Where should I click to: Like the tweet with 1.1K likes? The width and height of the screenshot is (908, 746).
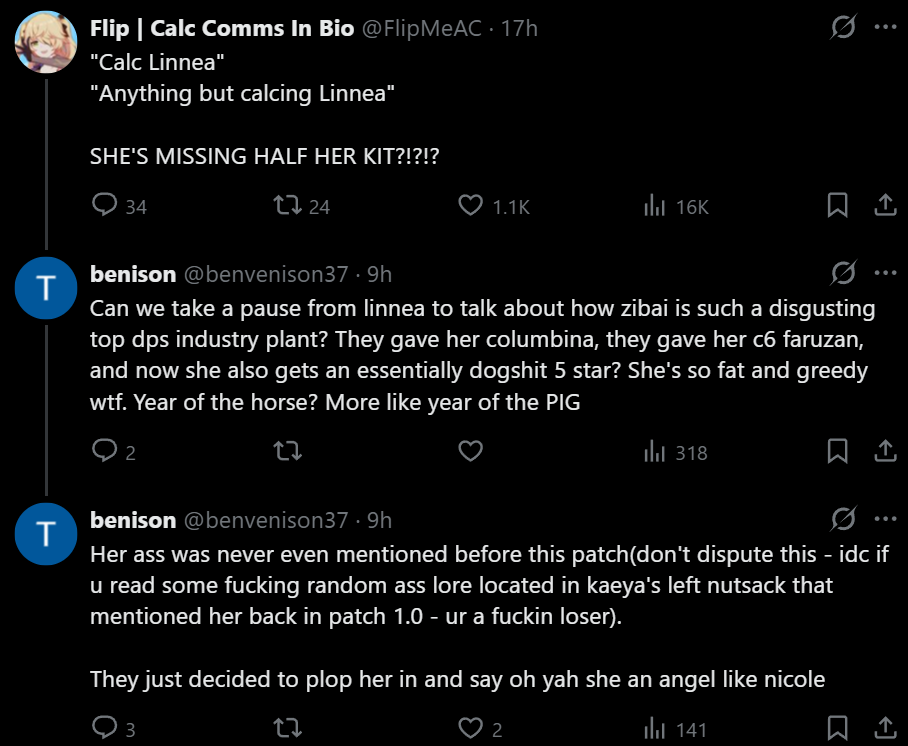[471, 206]
